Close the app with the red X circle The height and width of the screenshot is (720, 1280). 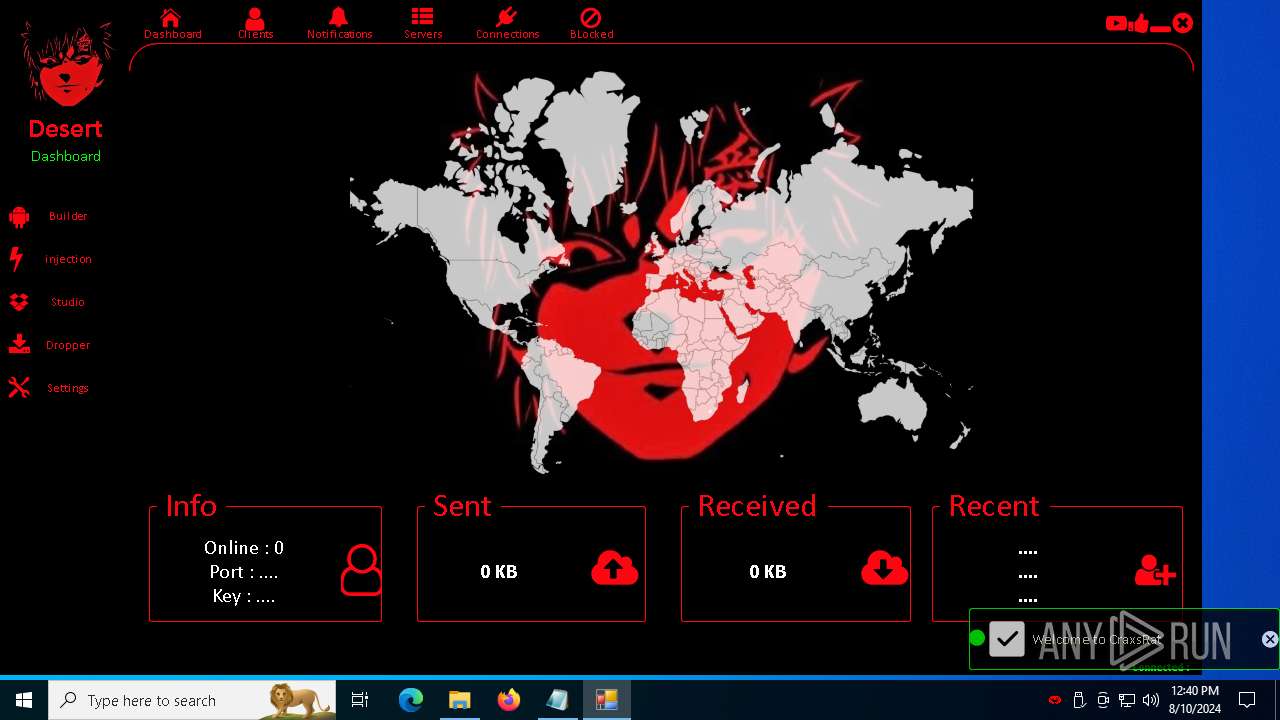click(x=1183, y=22)
